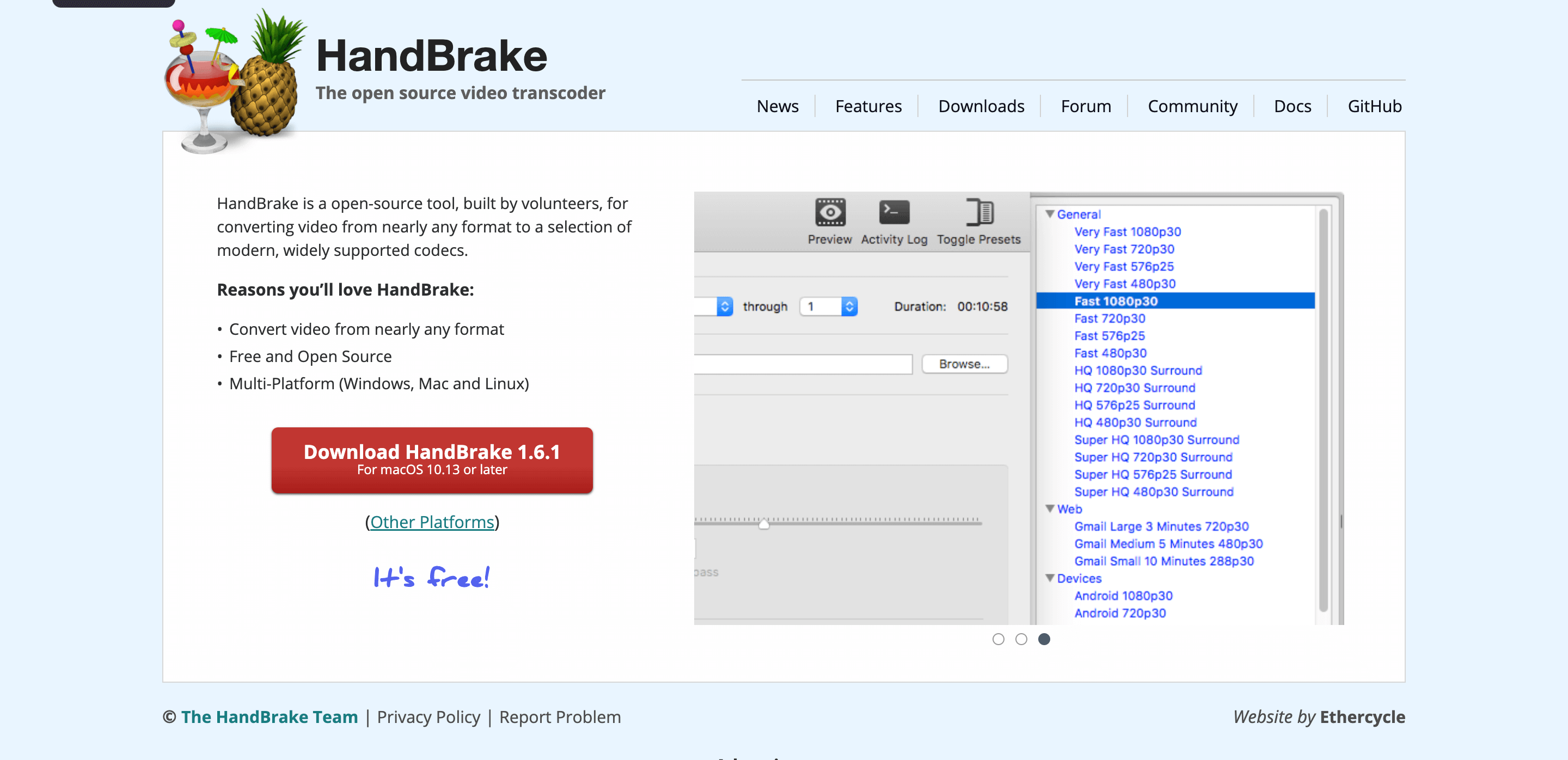Select Fast 576p25 preset
Viewport: 1568px width, 760px height.
pos(1109,336)
